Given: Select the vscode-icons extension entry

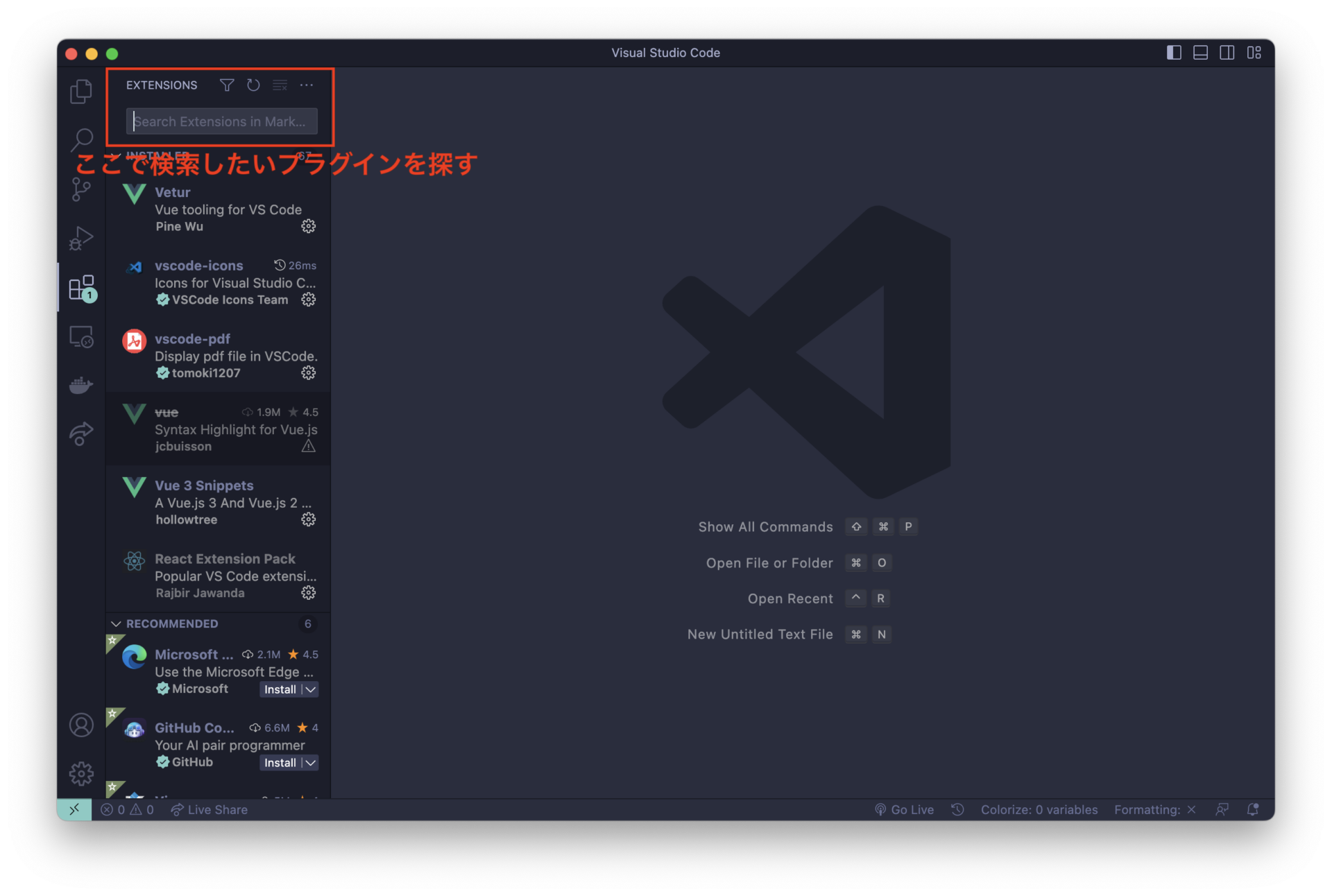Looking at the screenshot, I should coord(219,282).
